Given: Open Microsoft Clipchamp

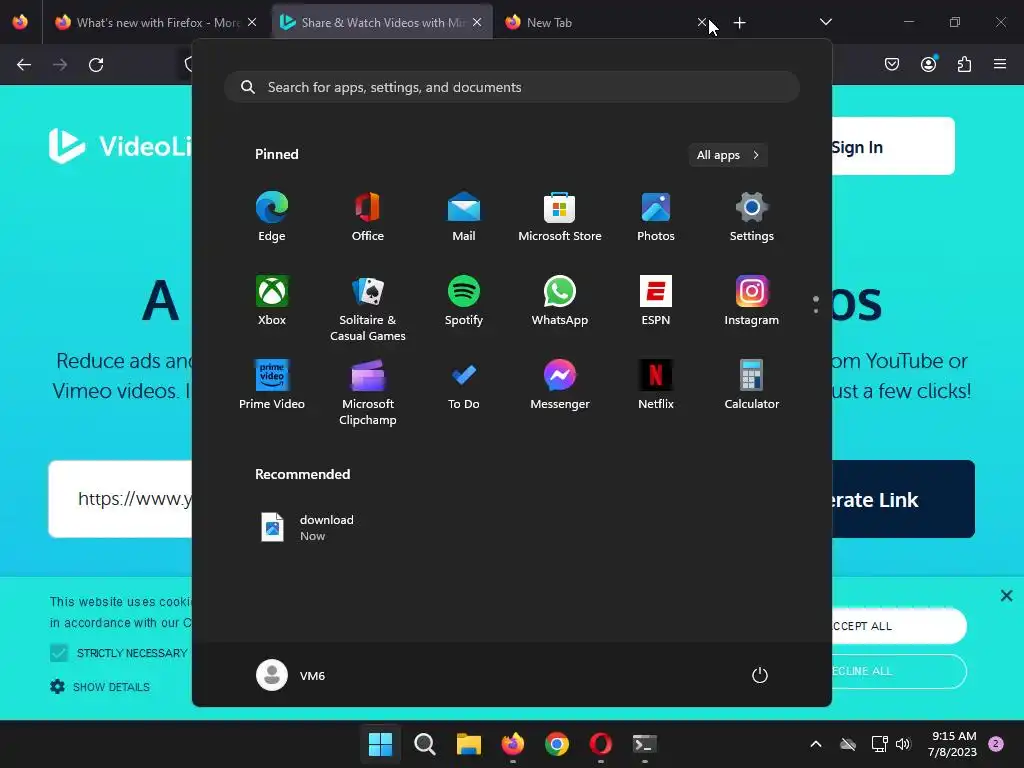Looking at the screenshot, I should pos(368,392).
